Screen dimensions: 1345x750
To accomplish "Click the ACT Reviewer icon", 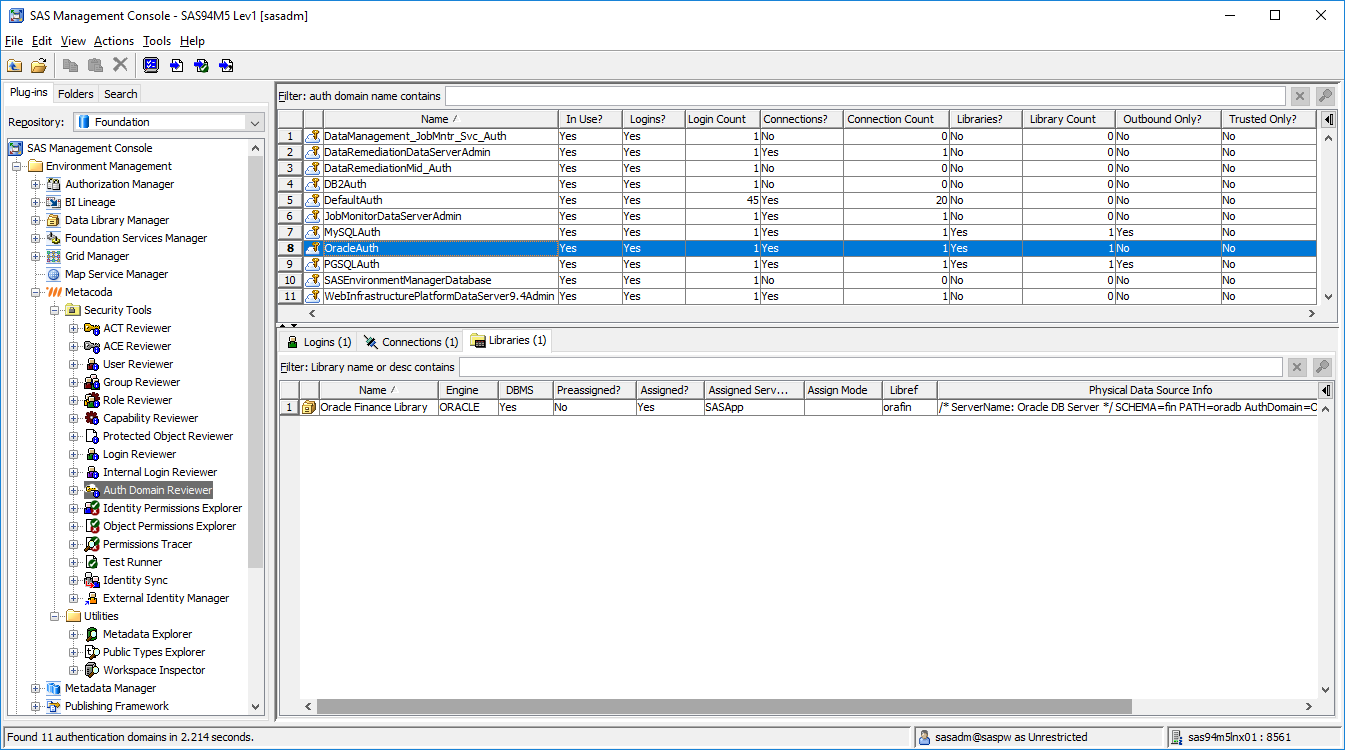I will (x=92, y=328).
